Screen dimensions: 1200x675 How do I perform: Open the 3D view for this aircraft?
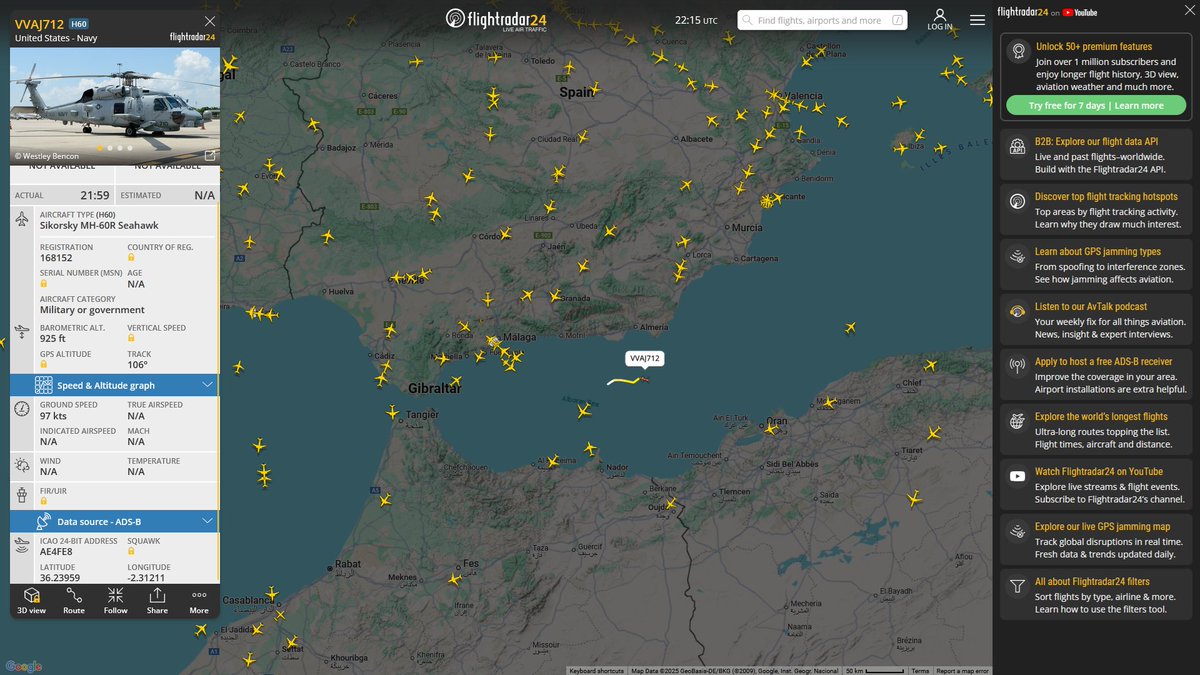31,600
